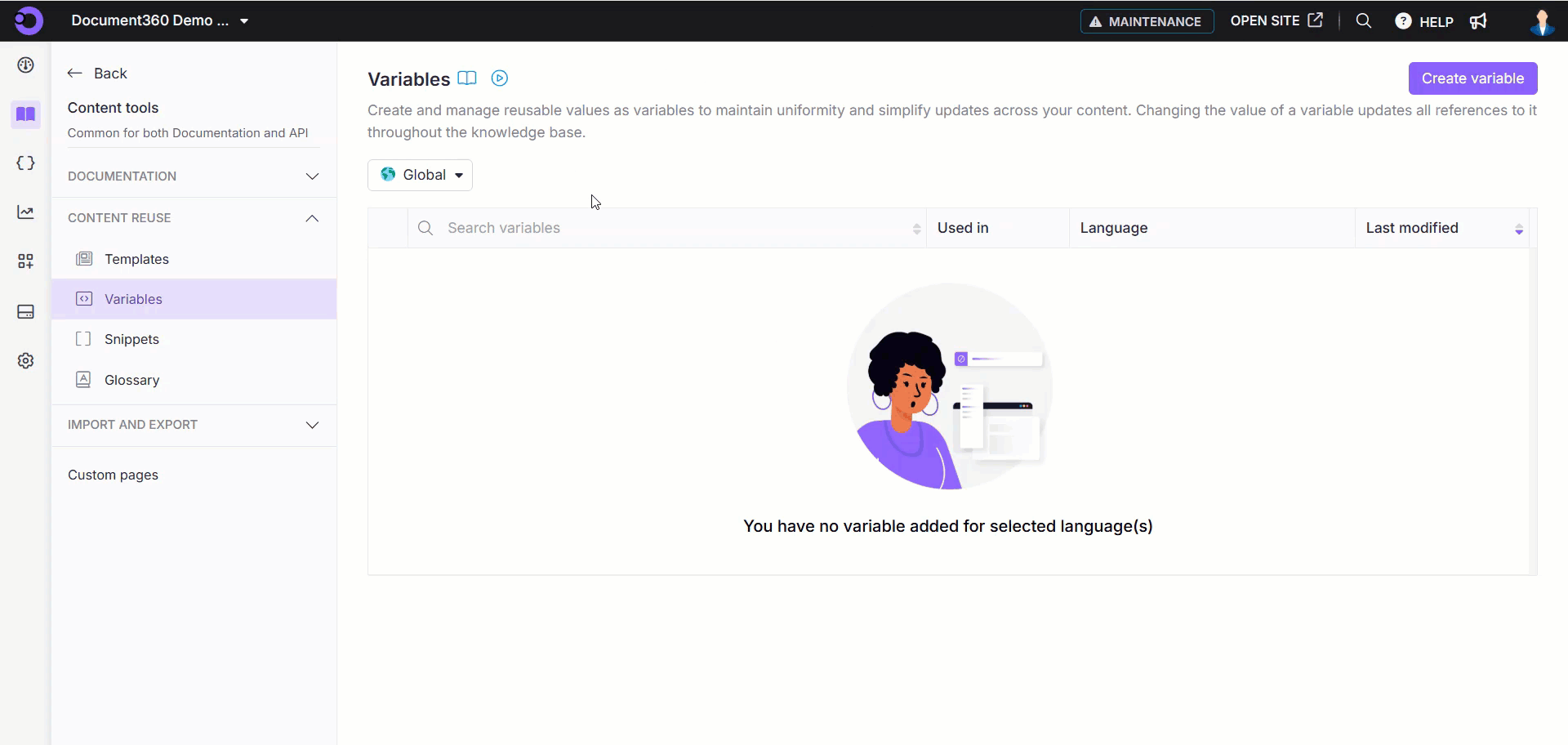This screenshot has height=745, width=1568.
Task: Click the Last modified column header text
Action: click(x=1412, y=228)
